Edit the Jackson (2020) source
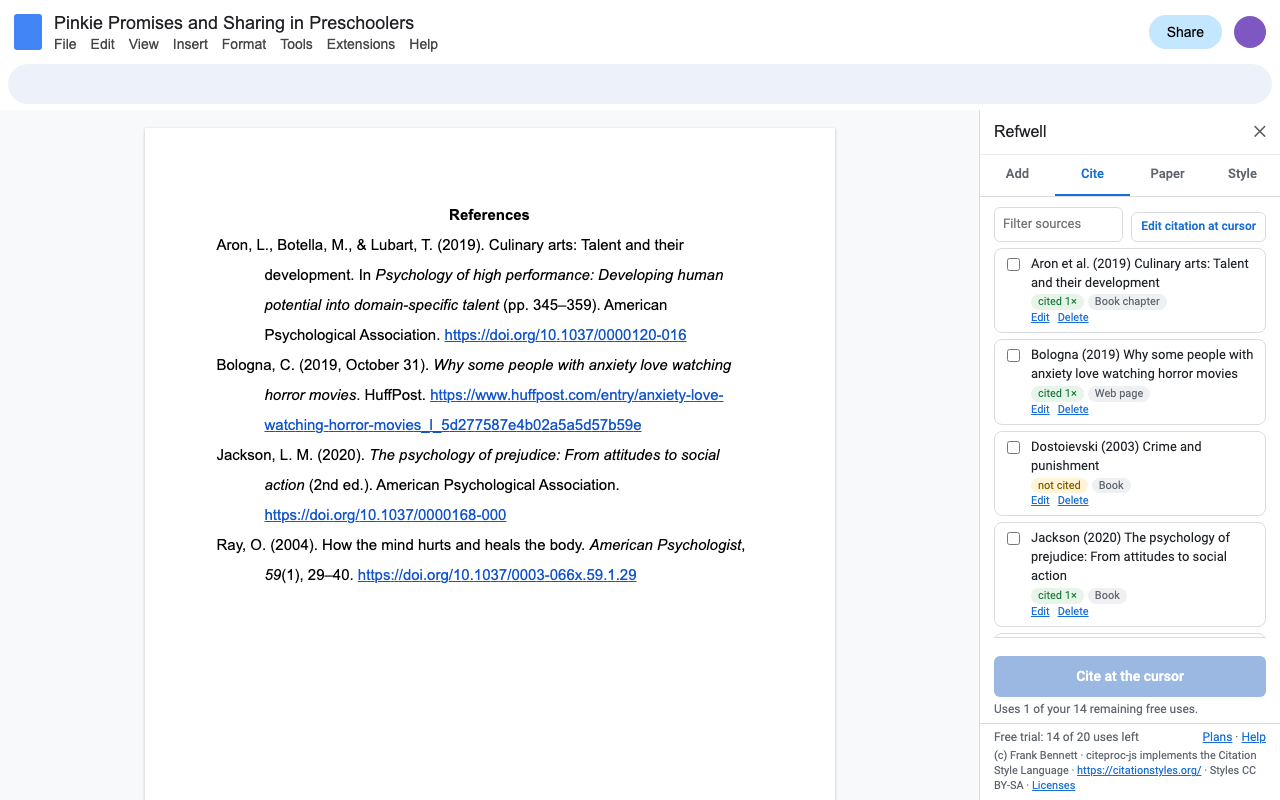 click(x=1040, y=612)
